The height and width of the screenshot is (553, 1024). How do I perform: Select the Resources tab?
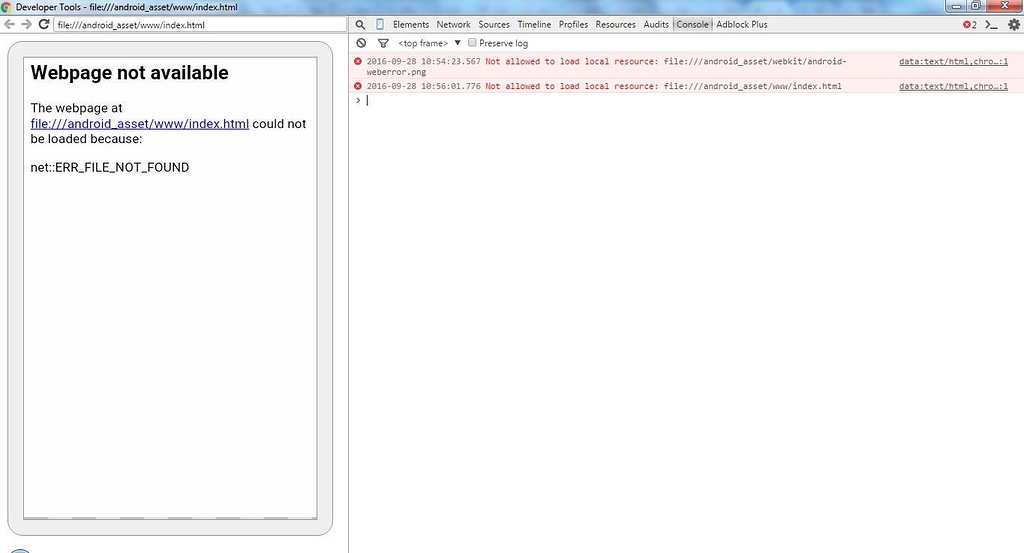[x=615, y=24]
